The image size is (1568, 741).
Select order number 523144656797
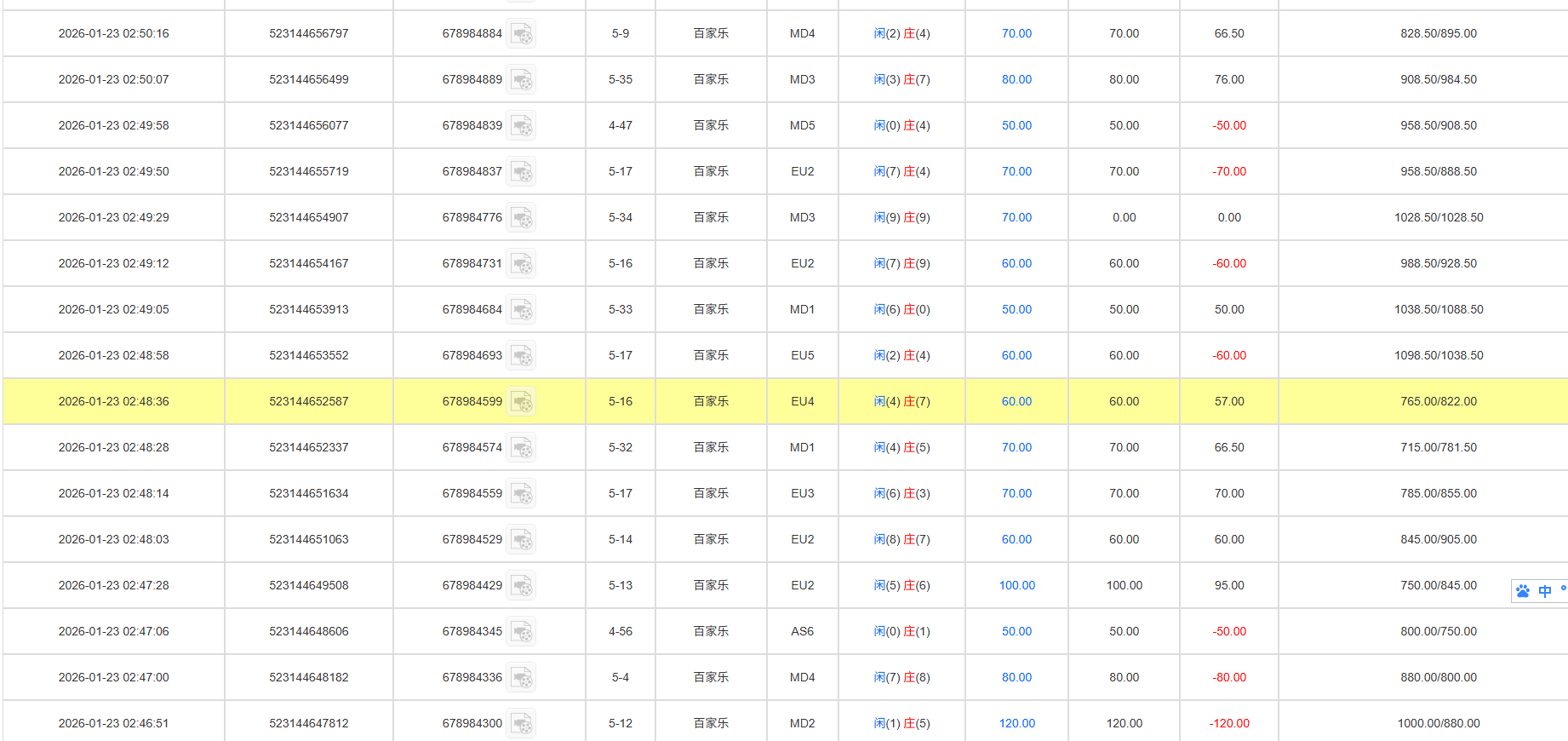(x=309, y=34)
